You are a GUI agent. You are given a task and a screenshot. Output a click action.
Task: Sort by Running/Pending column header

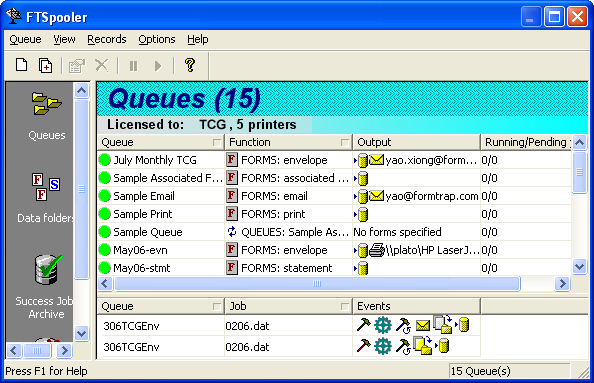point(526,142)
